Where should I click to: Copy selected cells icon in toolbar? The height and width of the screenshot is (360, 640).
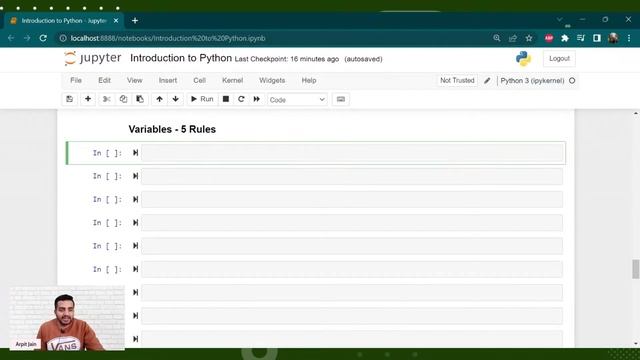pyautogui.click(x=123, y=99)
